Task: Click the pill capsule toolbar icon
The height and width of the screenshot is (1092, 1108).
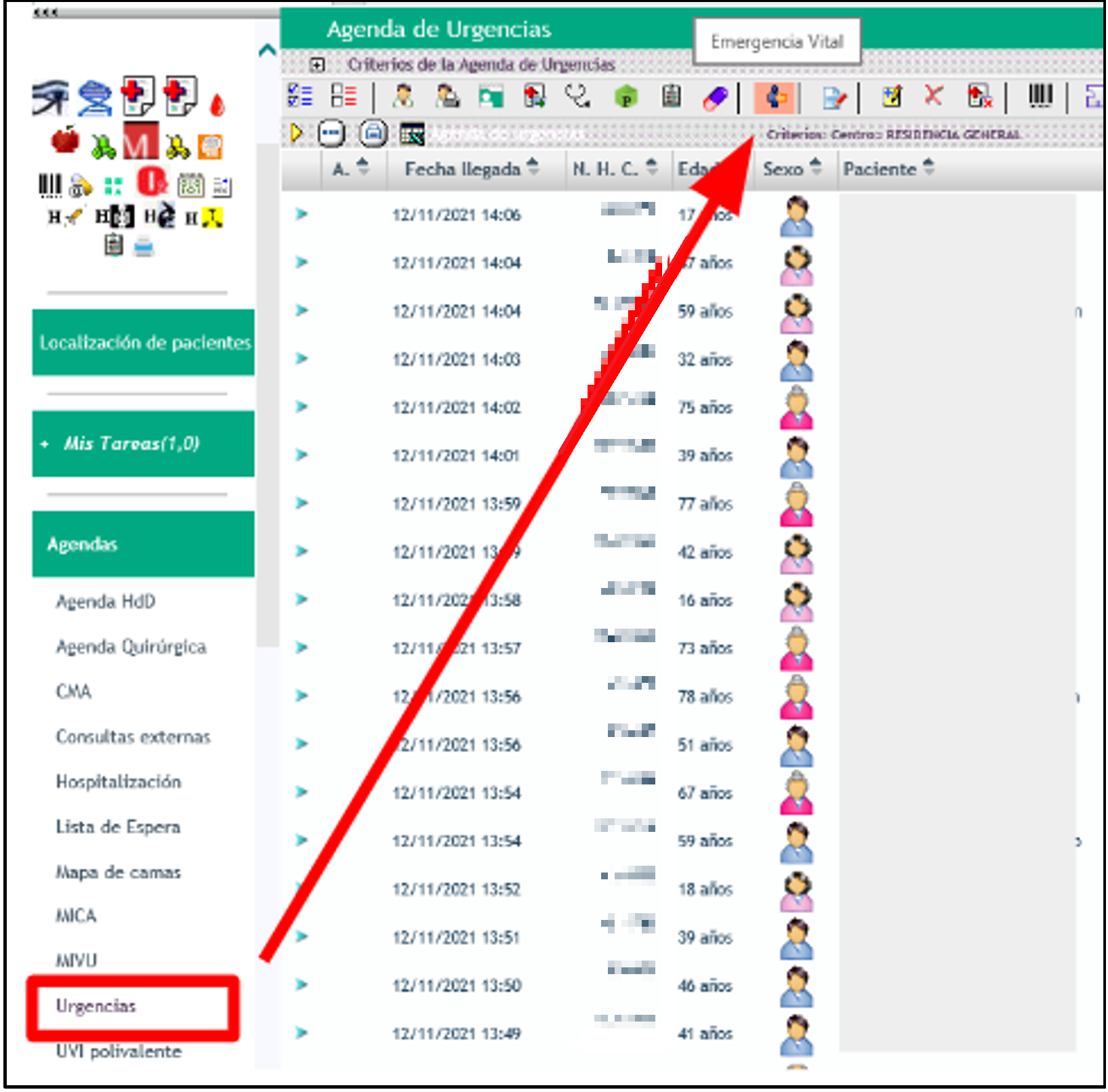Action: 715,98
